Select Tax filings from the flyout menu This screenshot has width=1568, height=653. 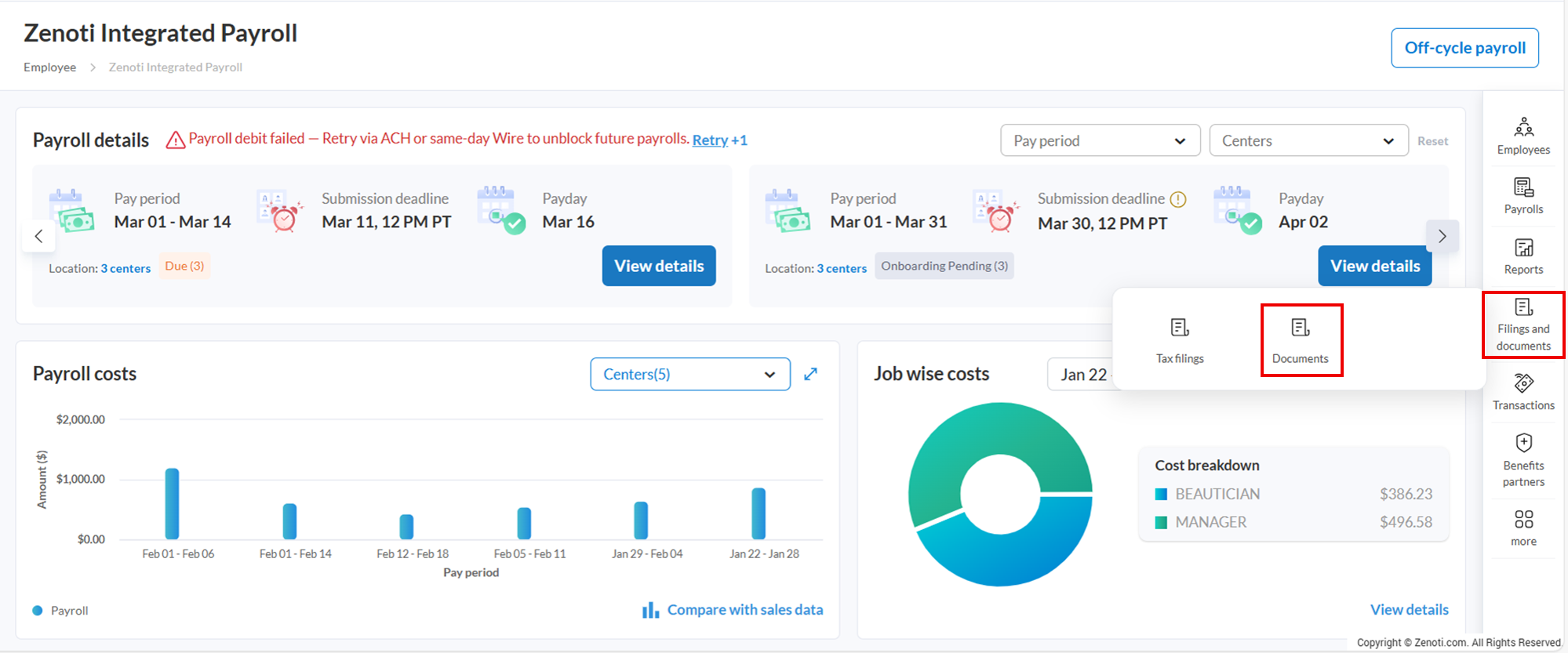(x=1179, y=340)
